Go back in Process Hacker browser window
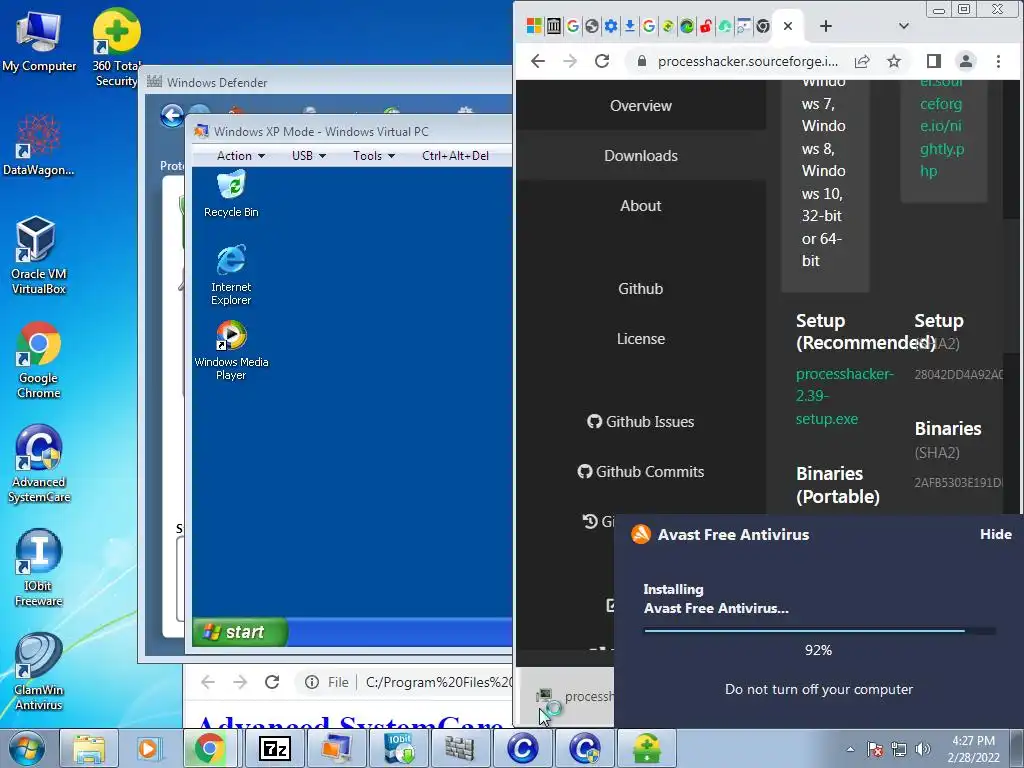The width and height of the screenshot is (1024, 768). tap(537, 61)
